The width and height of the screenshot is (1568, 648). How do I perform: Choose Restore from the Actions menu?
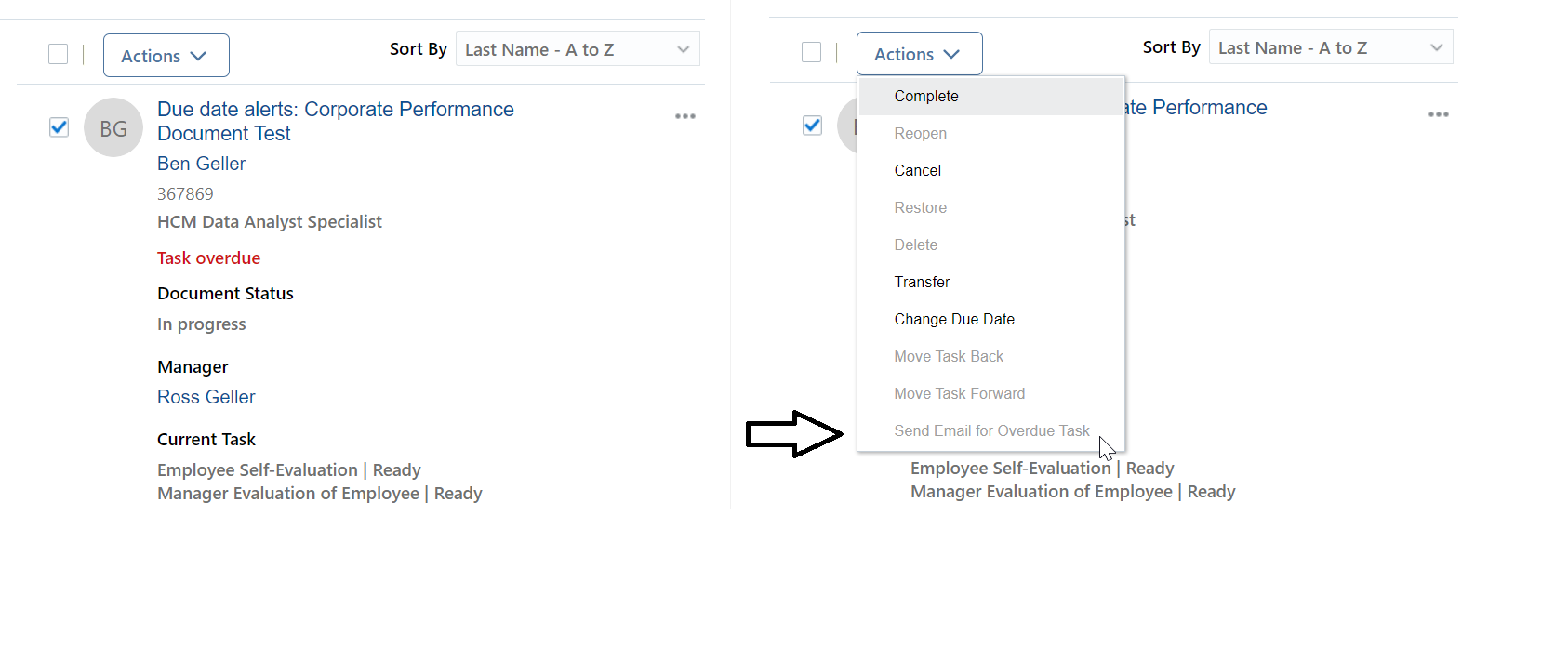click(x=991, y=207)
